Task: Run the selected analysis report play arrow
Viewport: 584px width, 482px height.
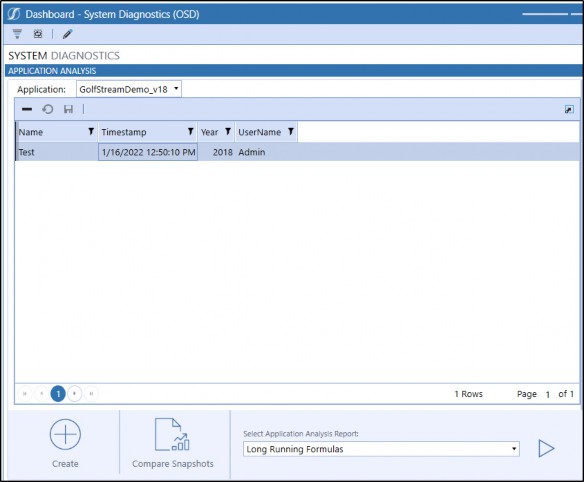Action: point(546,448)
